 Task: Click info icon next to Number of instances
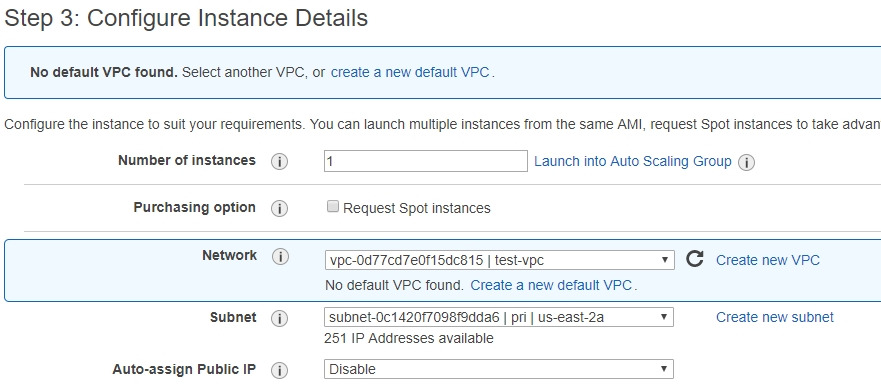tap(279, 162)
